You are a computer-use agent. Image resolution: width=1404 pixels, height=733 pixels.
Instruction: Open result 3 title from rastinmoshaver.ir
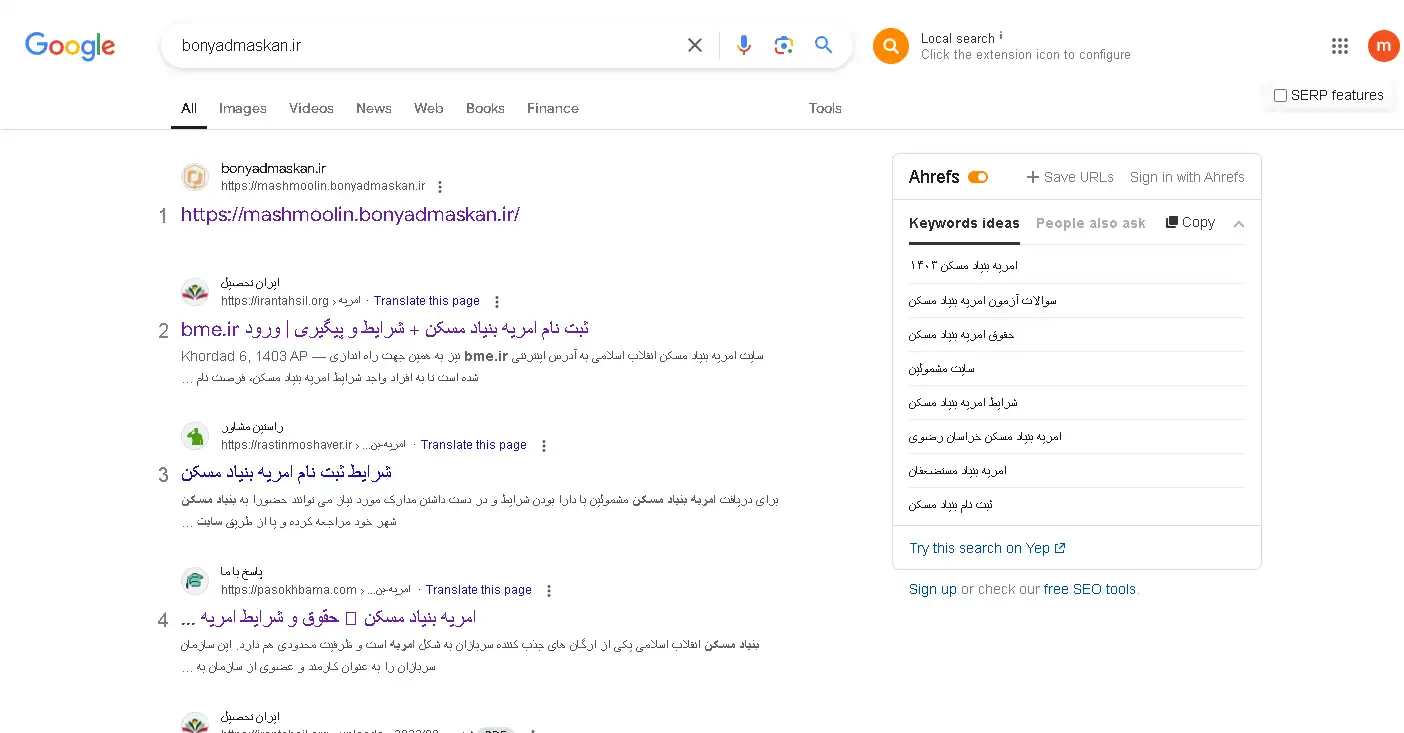click(286, 473)
